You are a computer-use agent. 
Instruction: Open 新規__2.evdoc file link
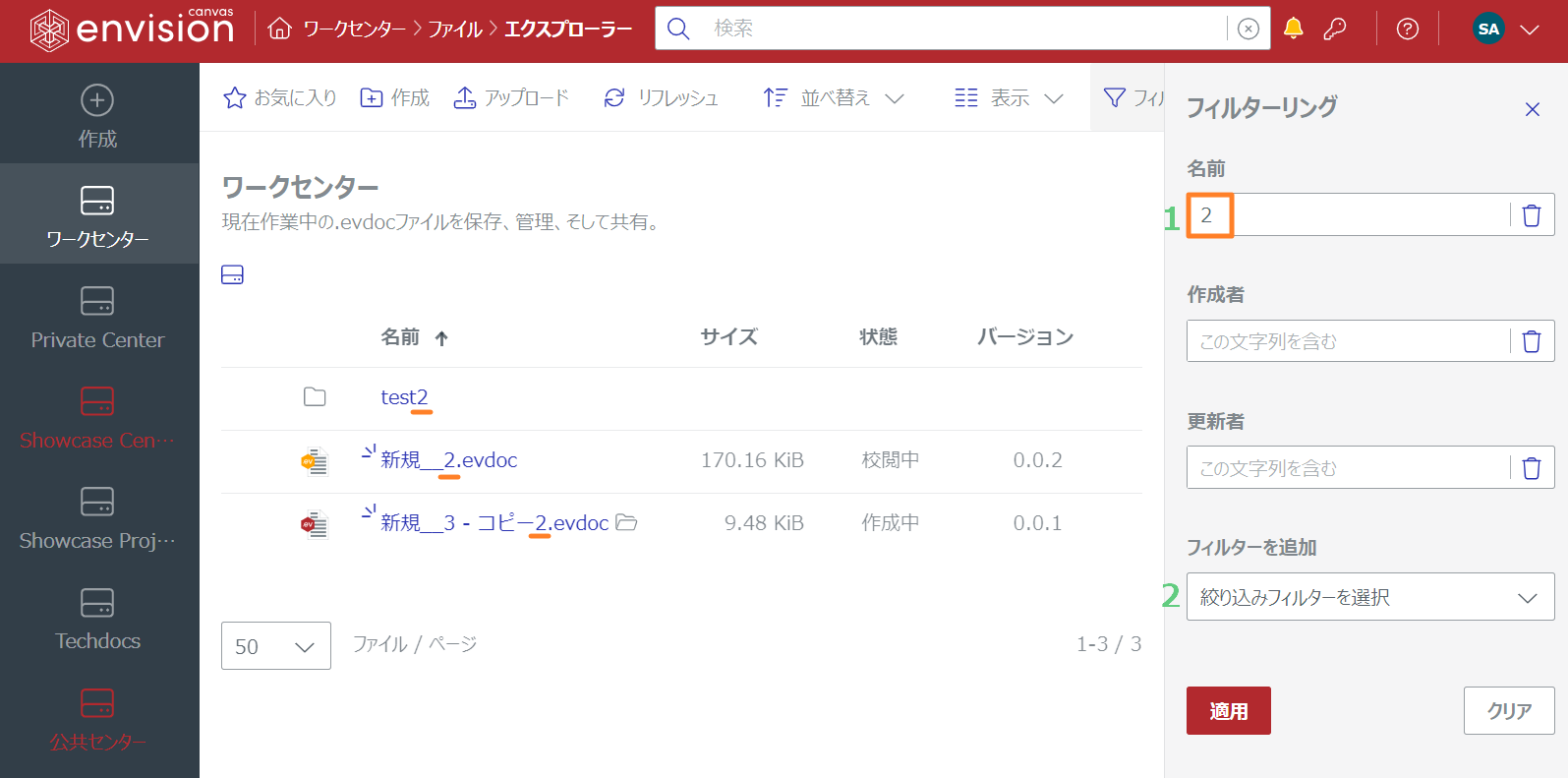tap(448, 460)
